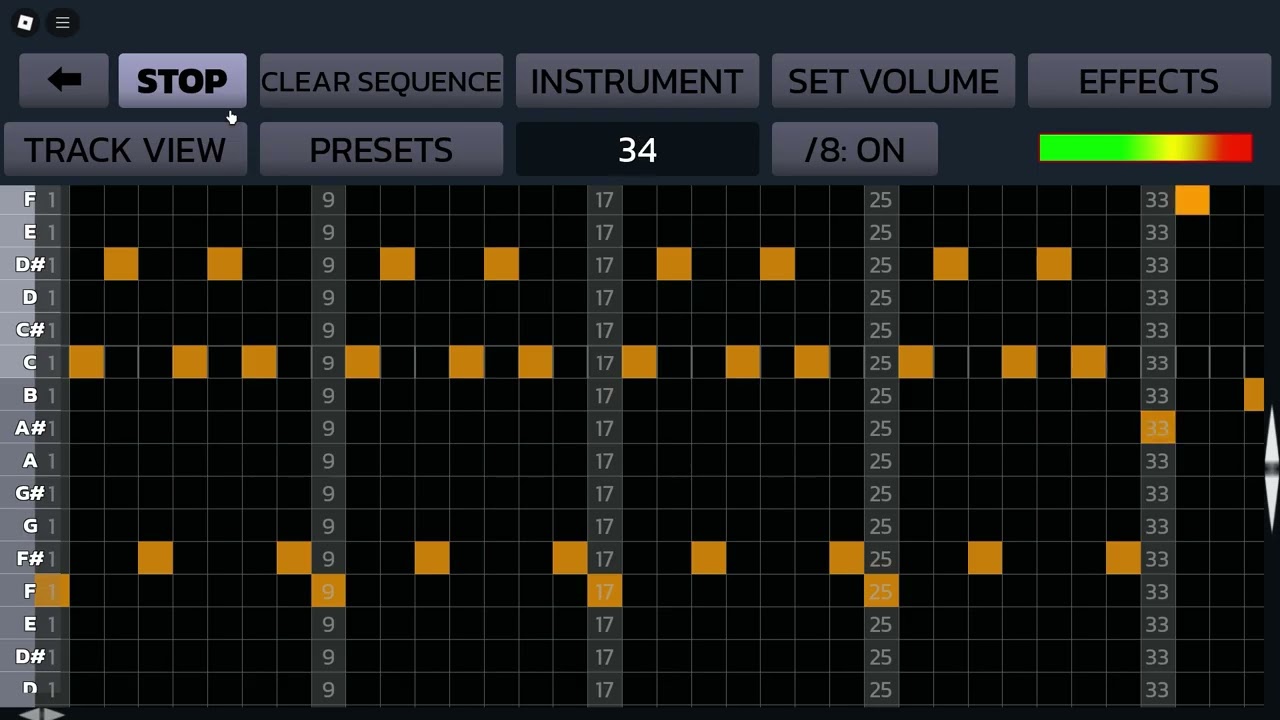Play the G# piano key label
Image resolution: width=1280 pixels, height=720 pixels.
[30, 493]
